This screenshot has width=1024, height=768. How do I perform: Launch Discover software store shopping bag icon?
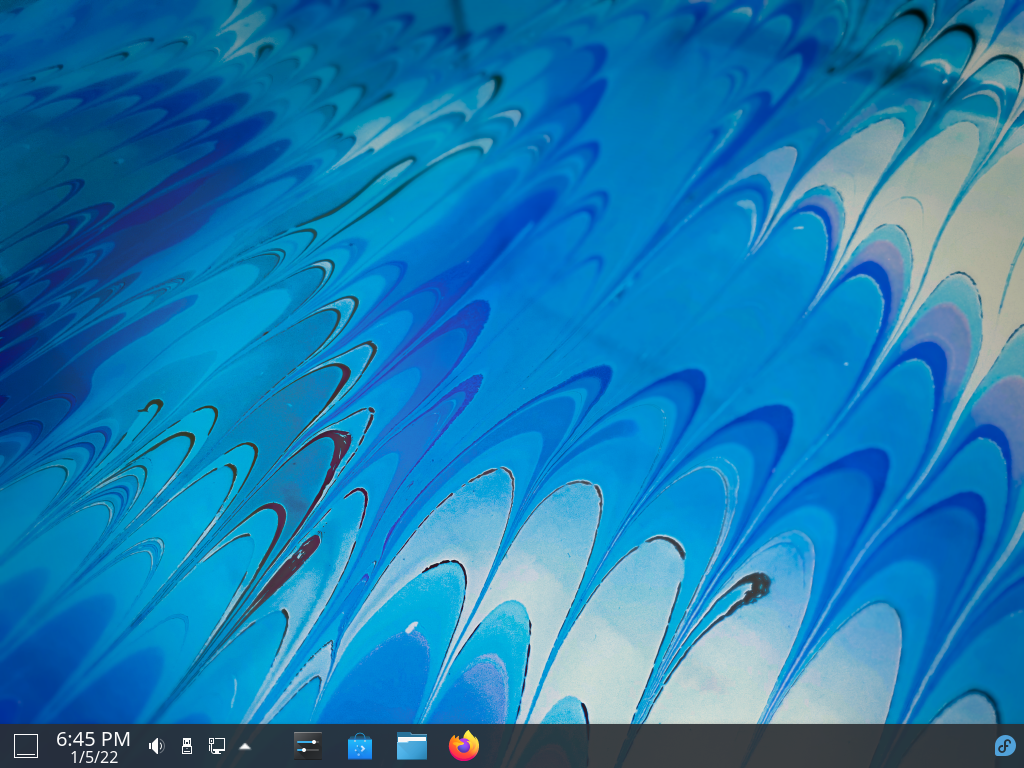click(360, 746)
